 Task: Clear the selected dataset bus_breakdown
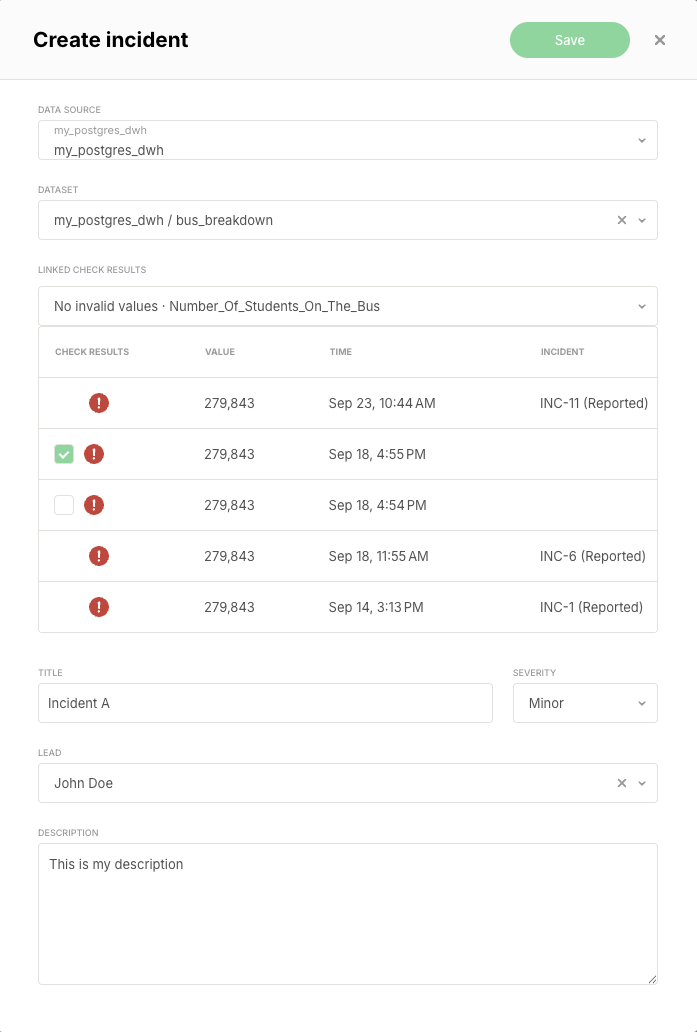[621, 220]
